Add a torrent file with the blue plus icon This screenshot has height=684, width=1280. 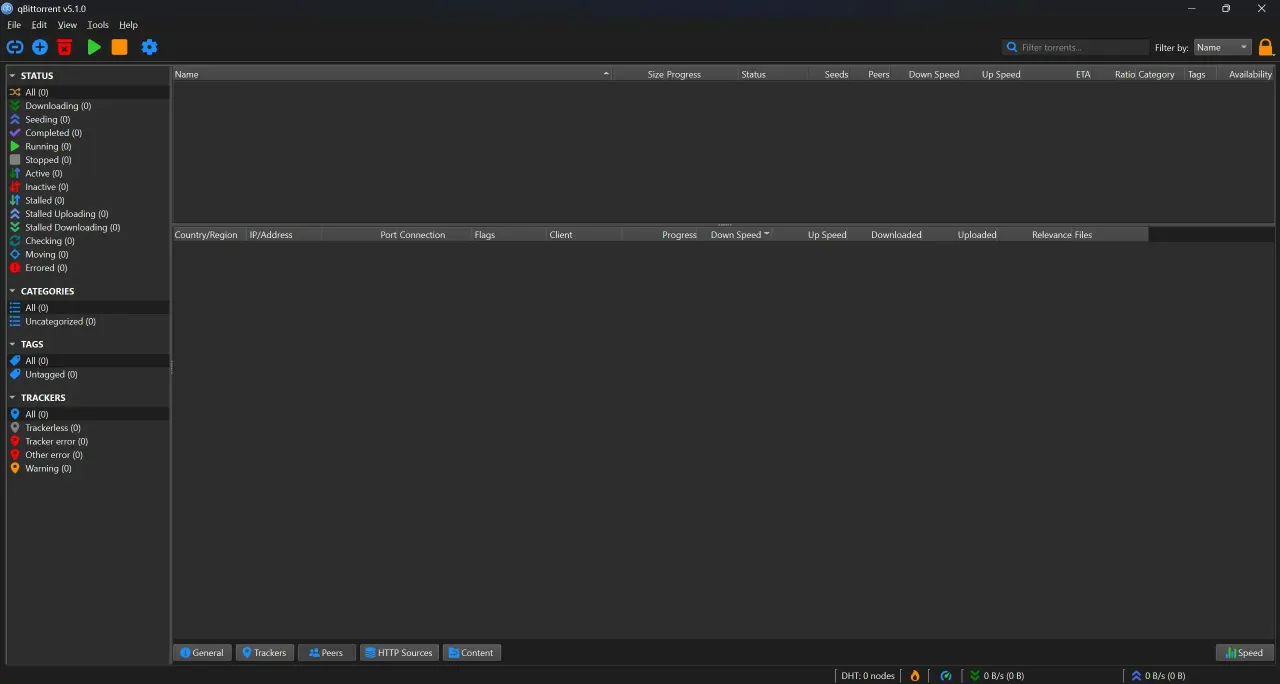coord(40,47)
